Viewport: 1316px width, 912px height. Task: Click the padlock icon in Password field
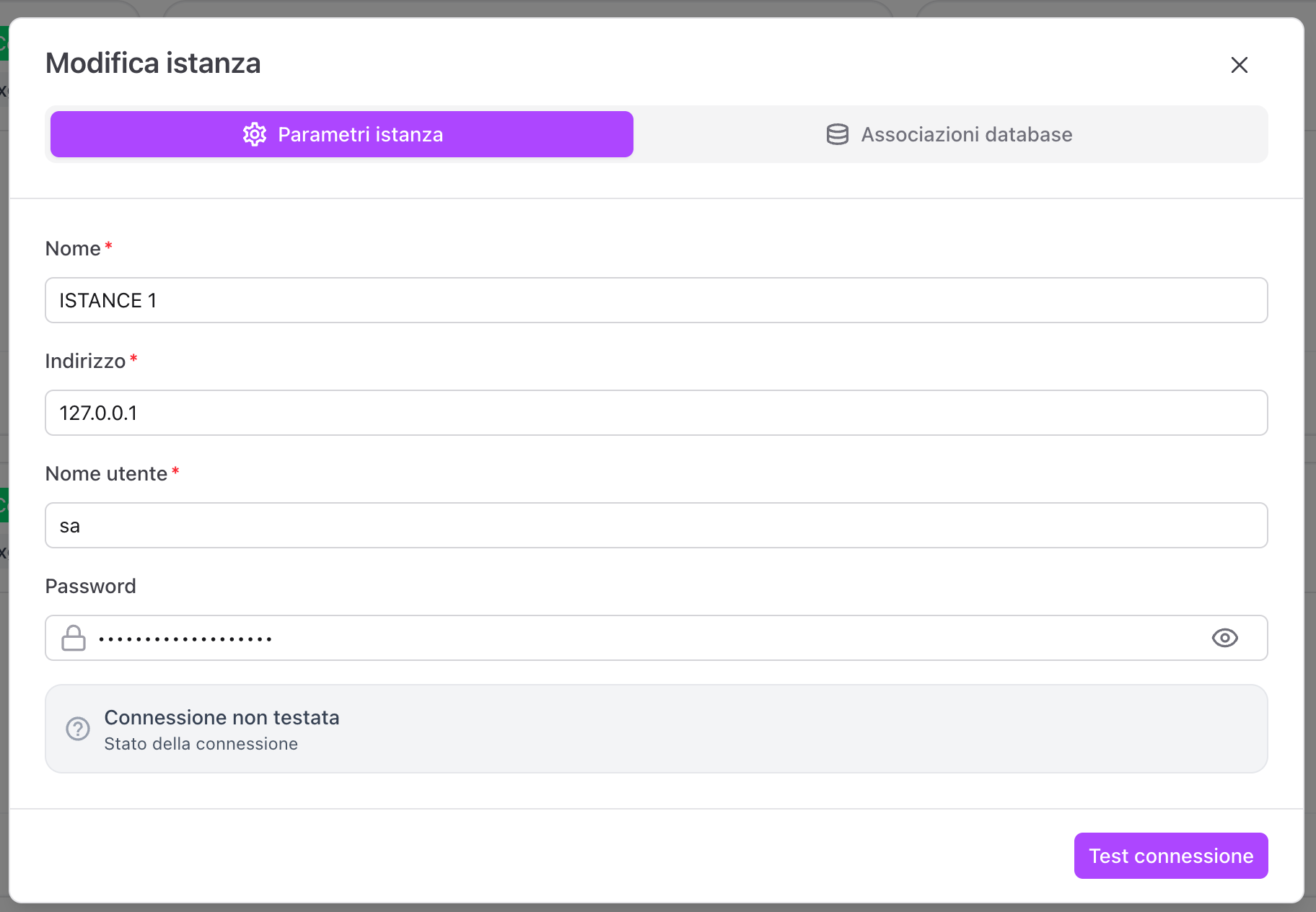[x=74, y=638]
